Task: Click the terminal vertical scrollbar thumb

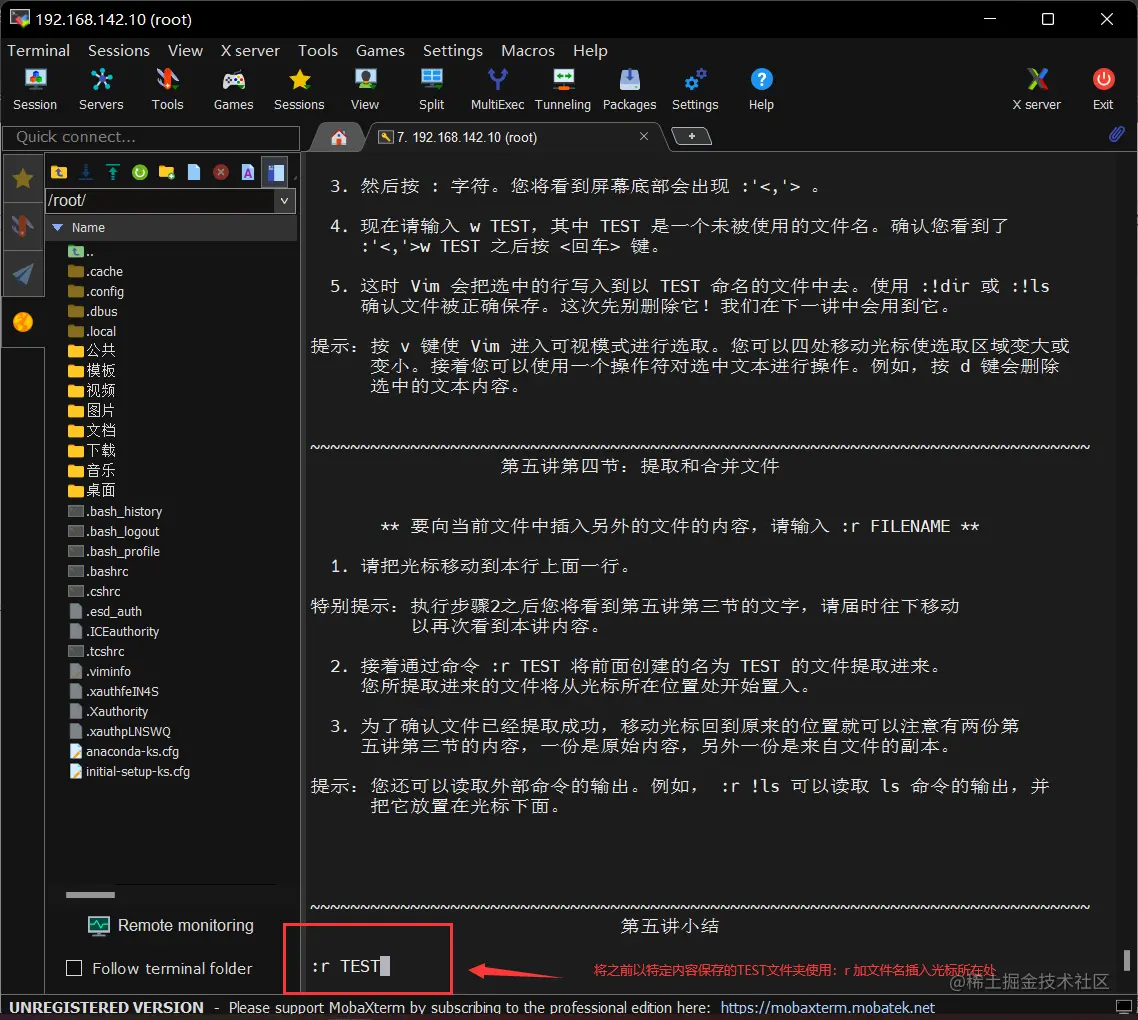Action: [x=1126, y=960]
